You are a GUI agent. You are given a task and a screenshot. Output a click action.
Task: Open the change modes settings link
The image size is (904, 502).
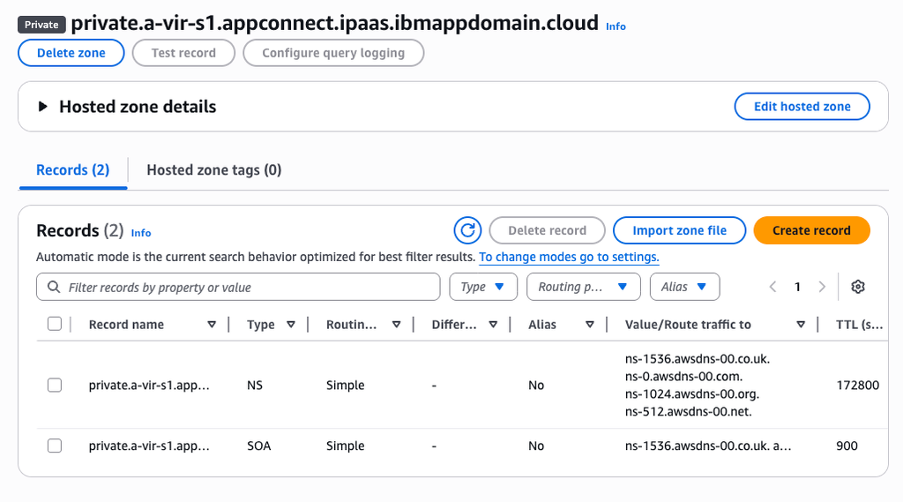click(569, 257)
